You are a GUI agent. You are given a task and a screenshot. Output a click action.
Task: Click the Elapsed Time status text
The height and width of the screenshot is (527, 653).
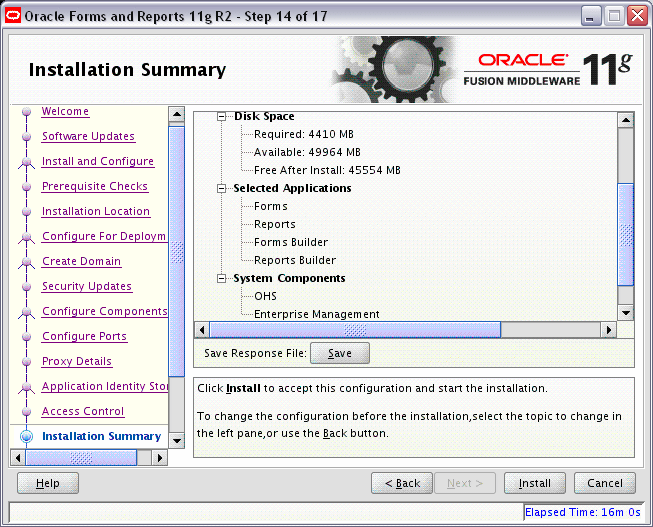(583, 512)
